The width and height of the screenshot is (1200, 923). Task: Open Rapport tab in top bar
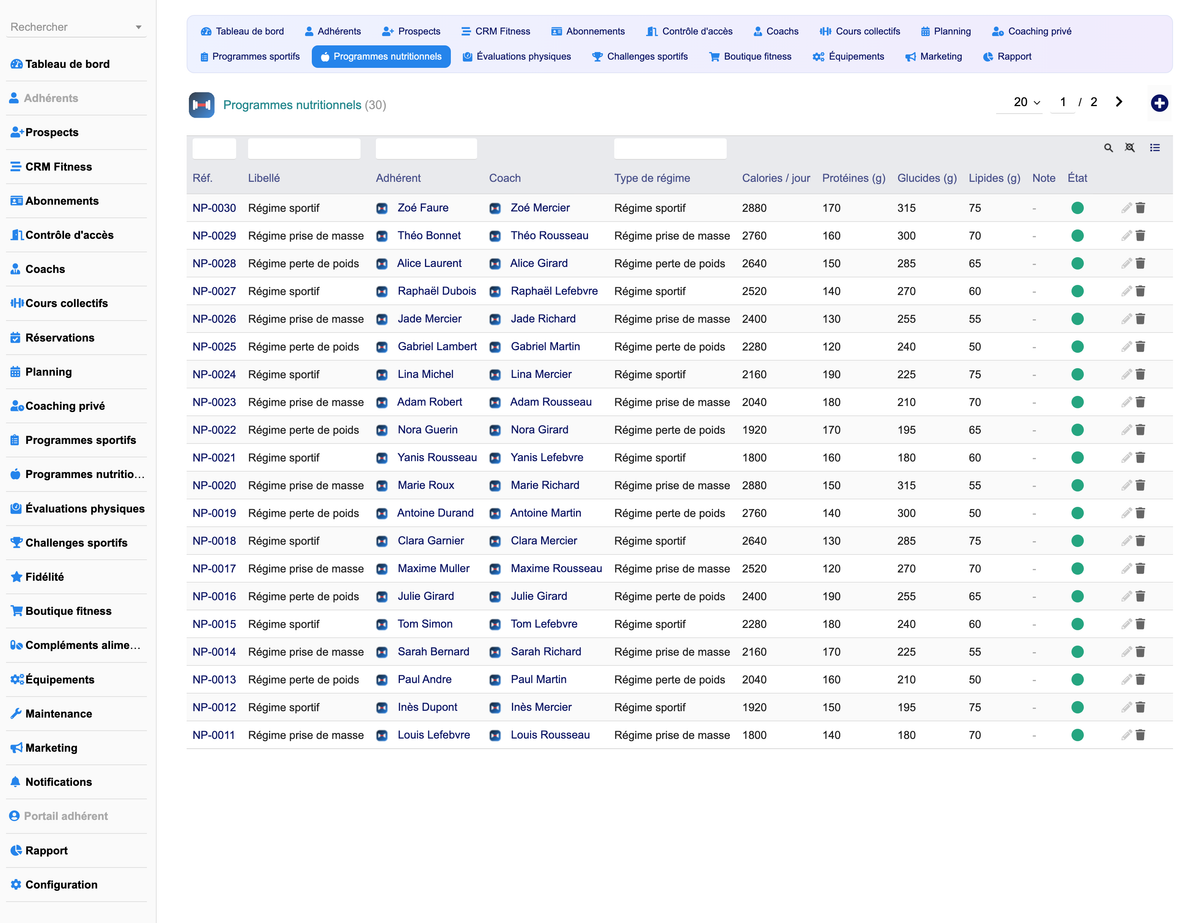coord(1007,56)
